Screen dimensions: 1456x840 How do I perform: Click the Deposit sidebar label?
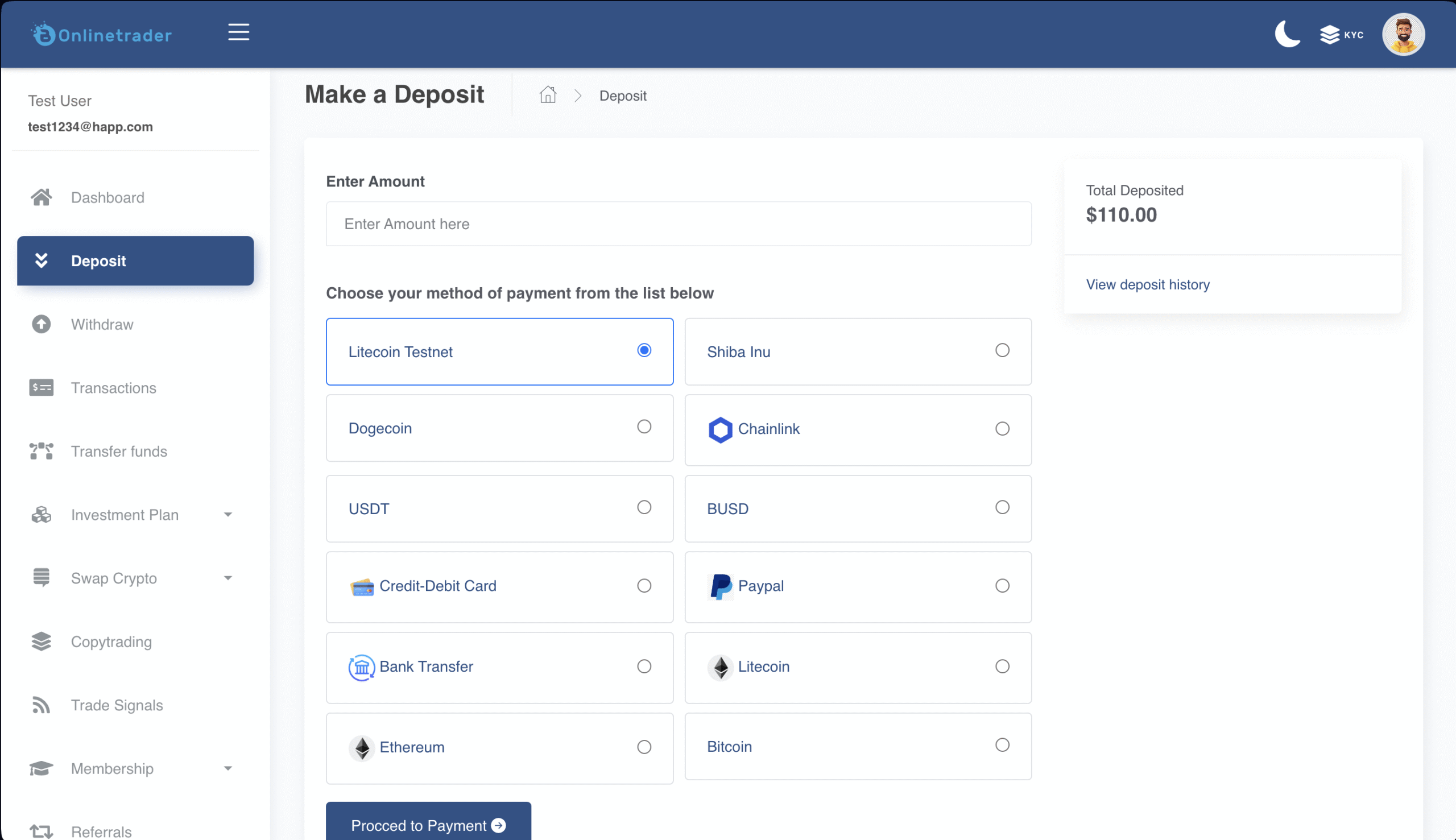[98, 261]
